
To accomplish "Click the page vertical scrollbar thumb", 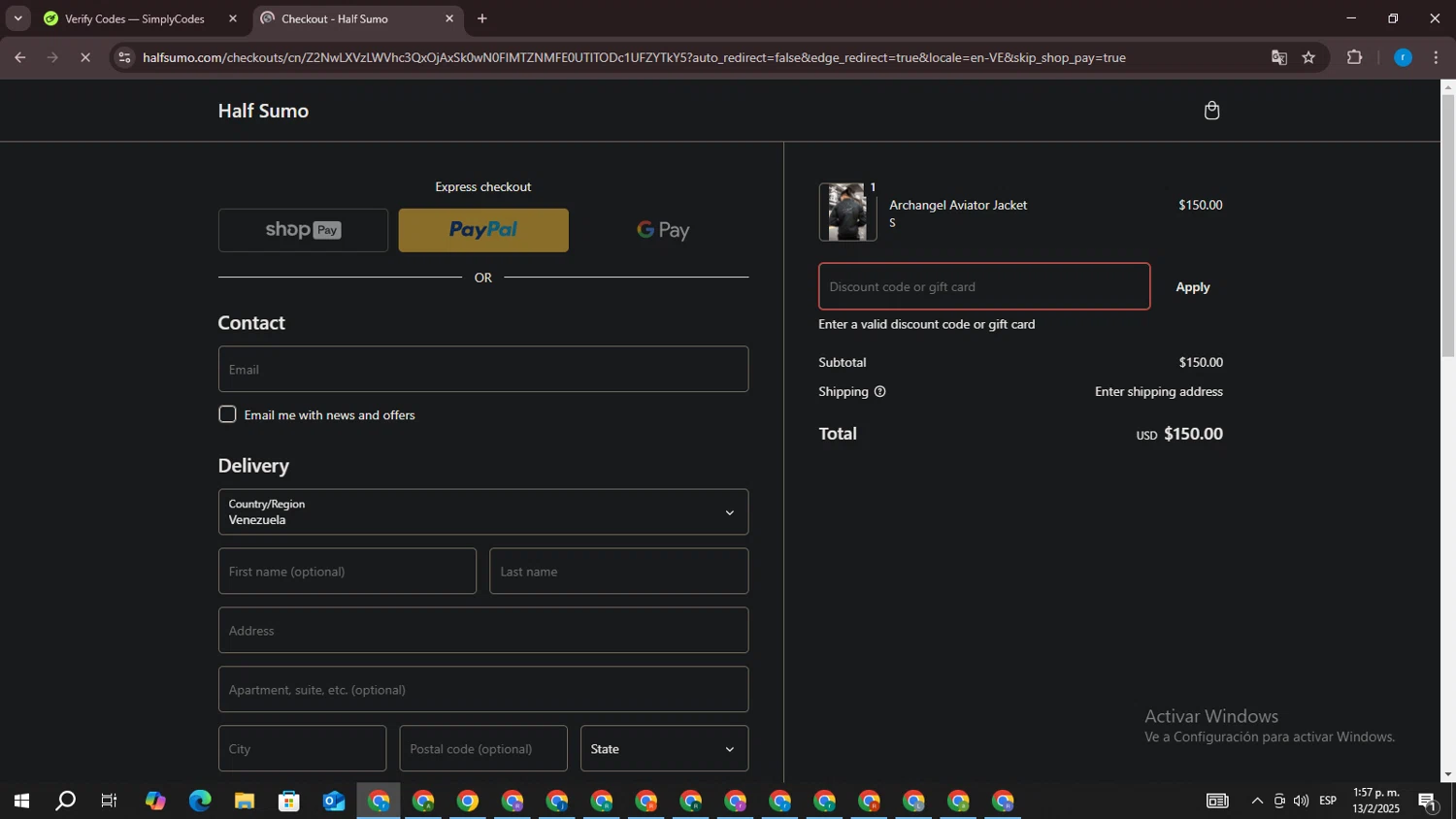I will 1447,225.
